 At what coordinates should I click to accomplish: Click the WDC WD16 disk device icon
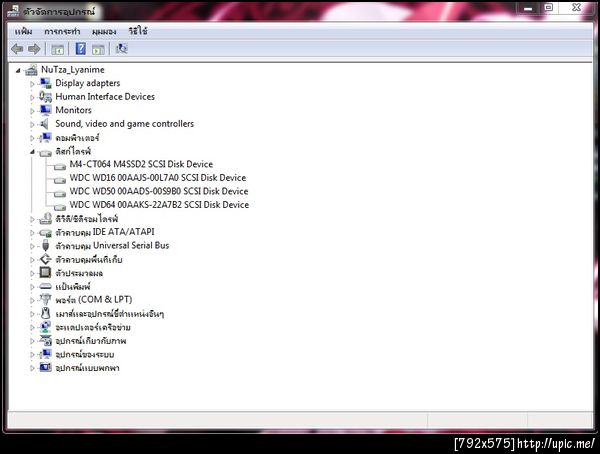click(60, 180)
